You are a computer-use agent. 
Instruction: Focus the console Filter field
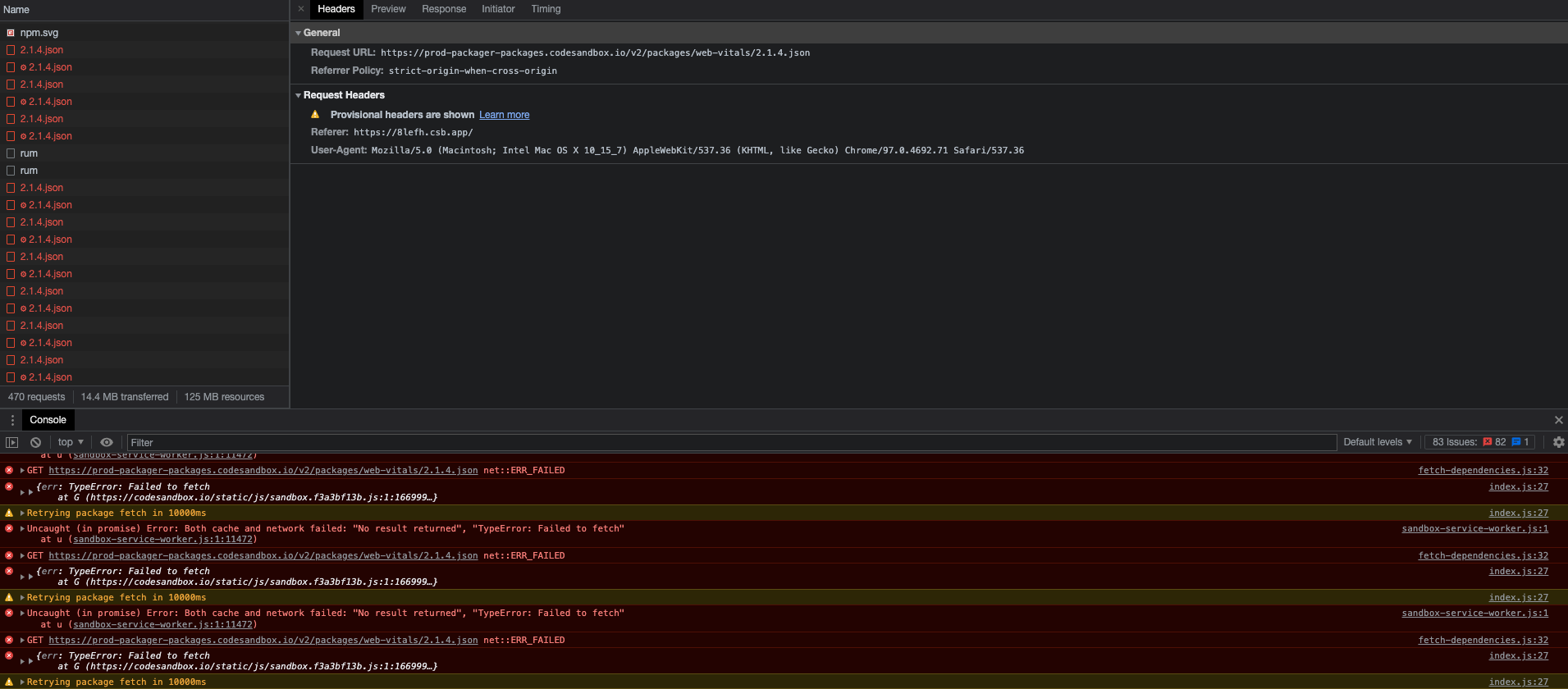point(732,442)
